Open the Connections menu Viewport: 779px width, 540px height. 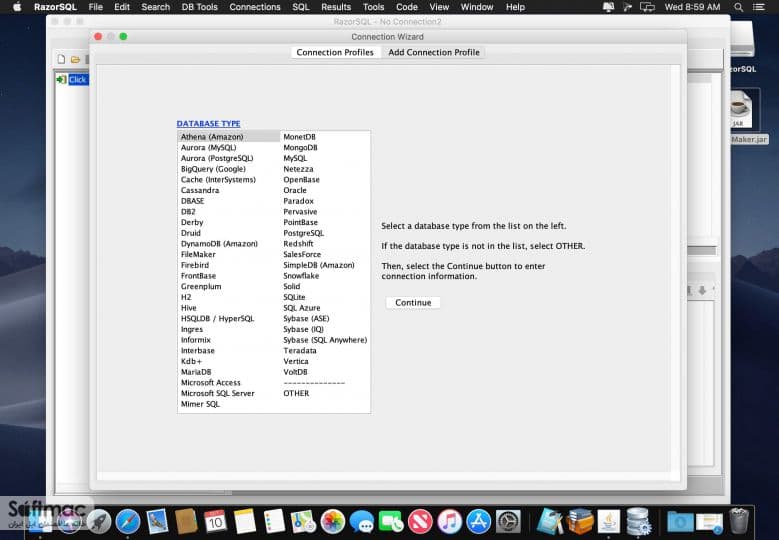pyautogui.click(x=255, y=7)
